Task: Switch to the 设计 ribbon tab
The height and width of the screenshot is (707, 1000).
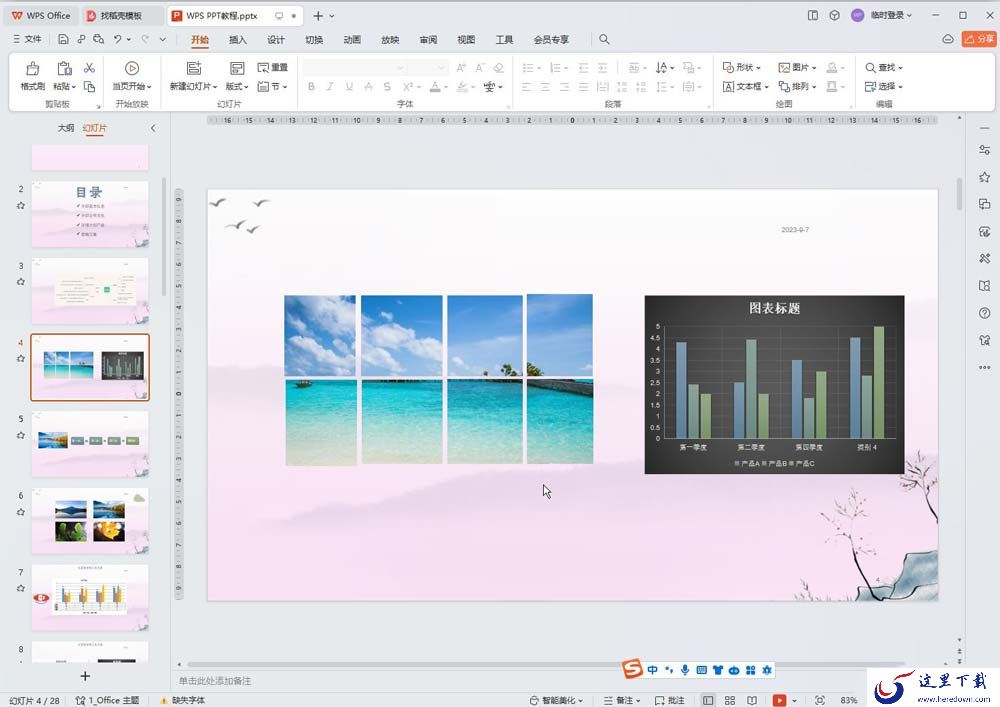Action: pos(276,40)
